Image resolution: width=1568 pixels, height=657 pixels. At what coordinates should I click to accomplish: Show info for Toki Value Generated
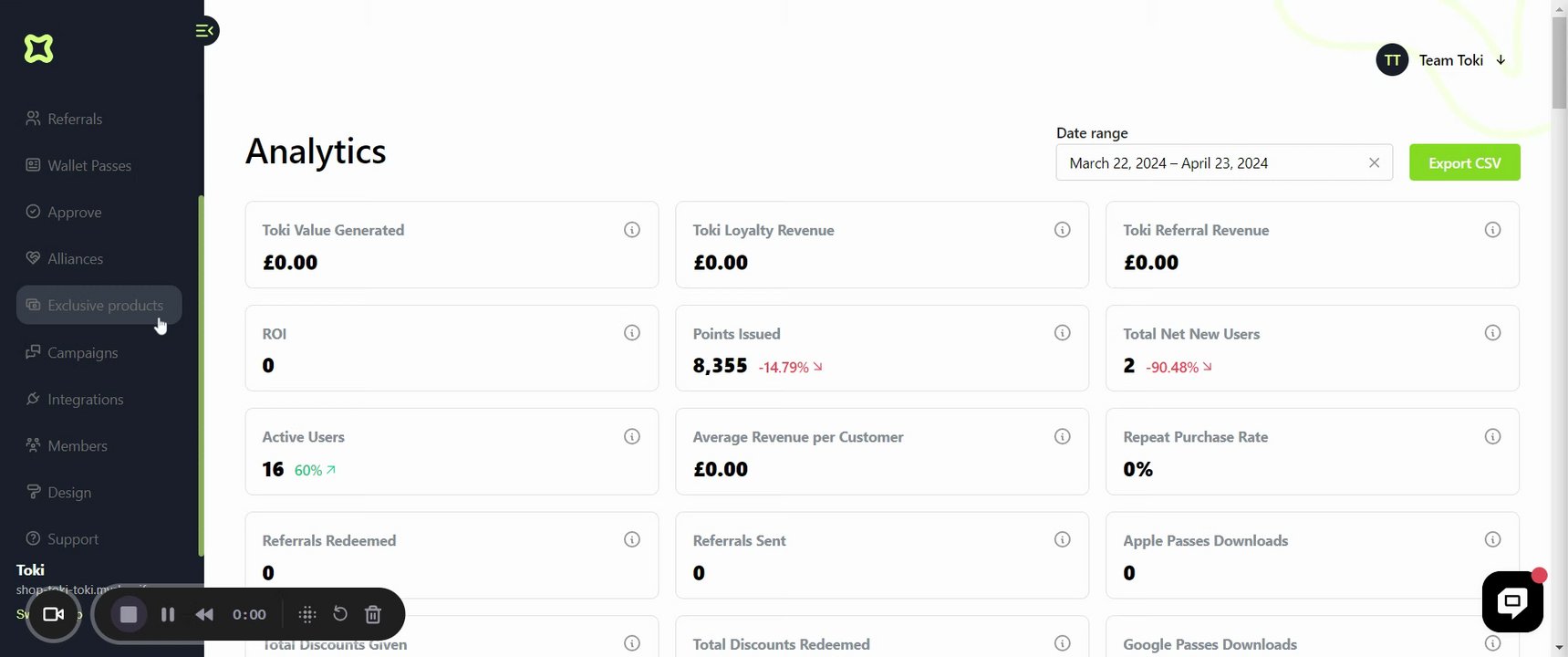click(x=631, y=230)
